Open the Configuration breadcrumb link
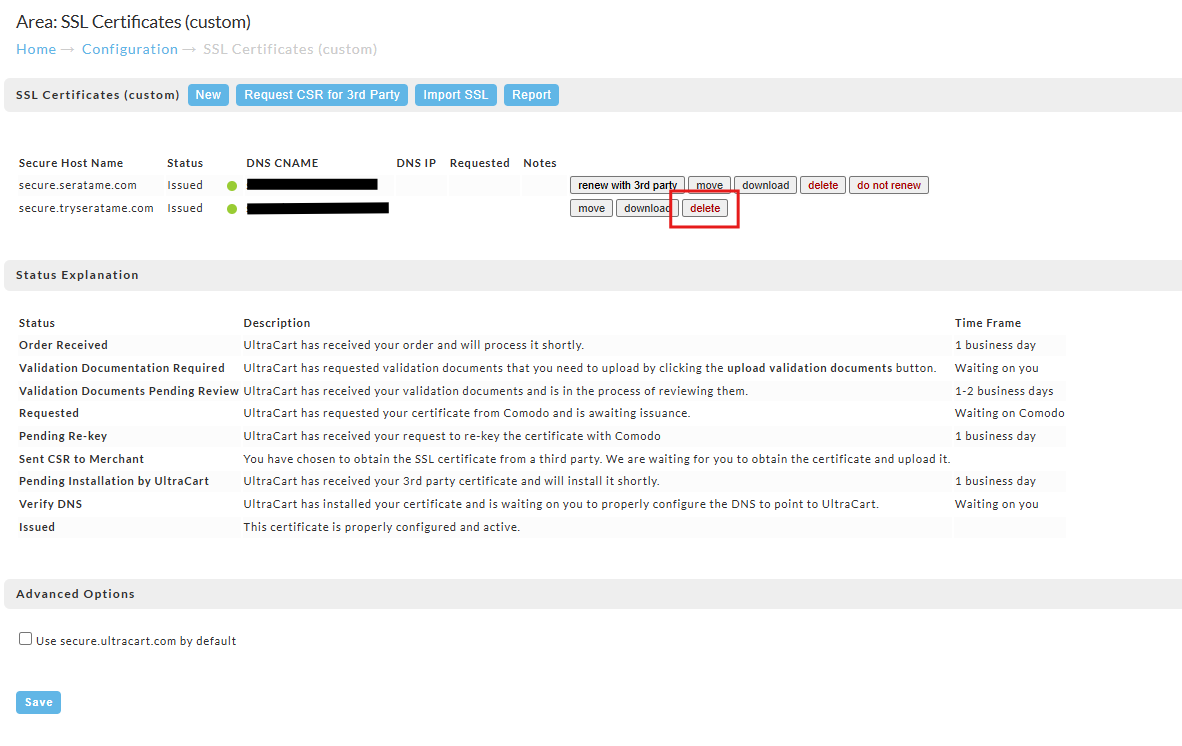1182x746 pixels. click(x=130, y=49)
